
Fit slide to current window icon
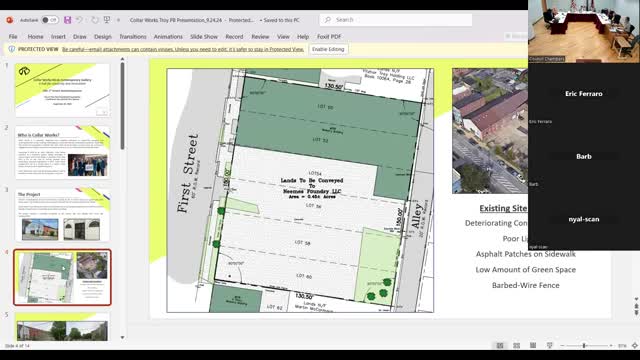pos(635,346)
